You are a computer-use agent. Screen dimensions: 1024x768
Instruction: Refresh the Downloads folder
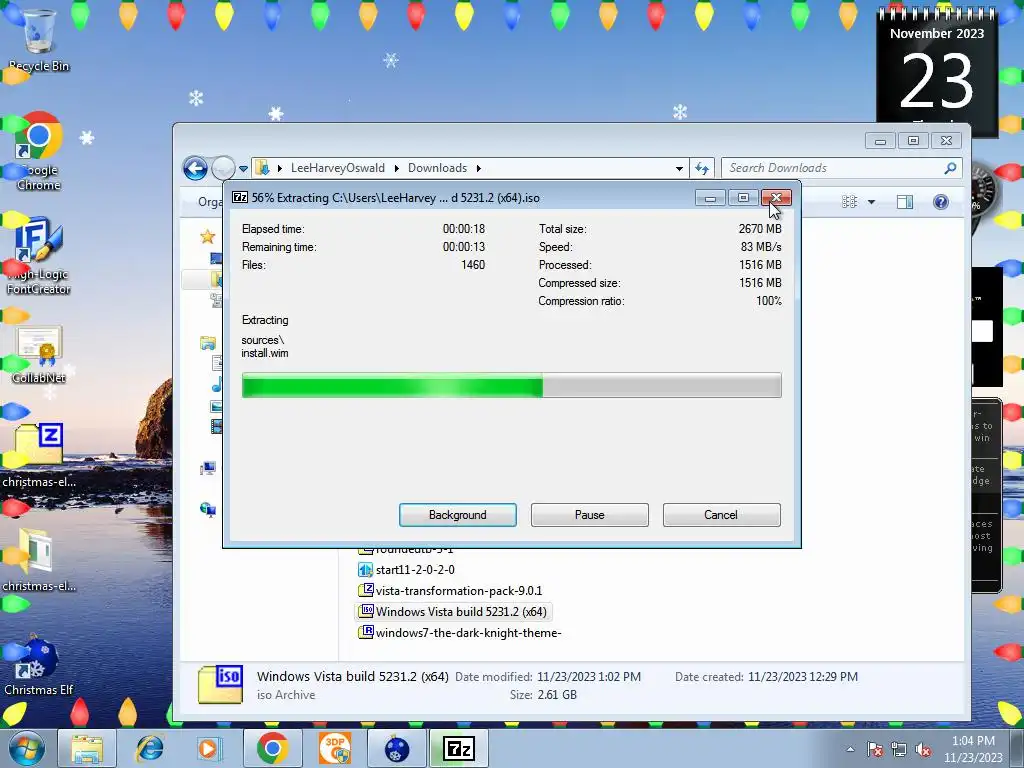click(702, 168)
